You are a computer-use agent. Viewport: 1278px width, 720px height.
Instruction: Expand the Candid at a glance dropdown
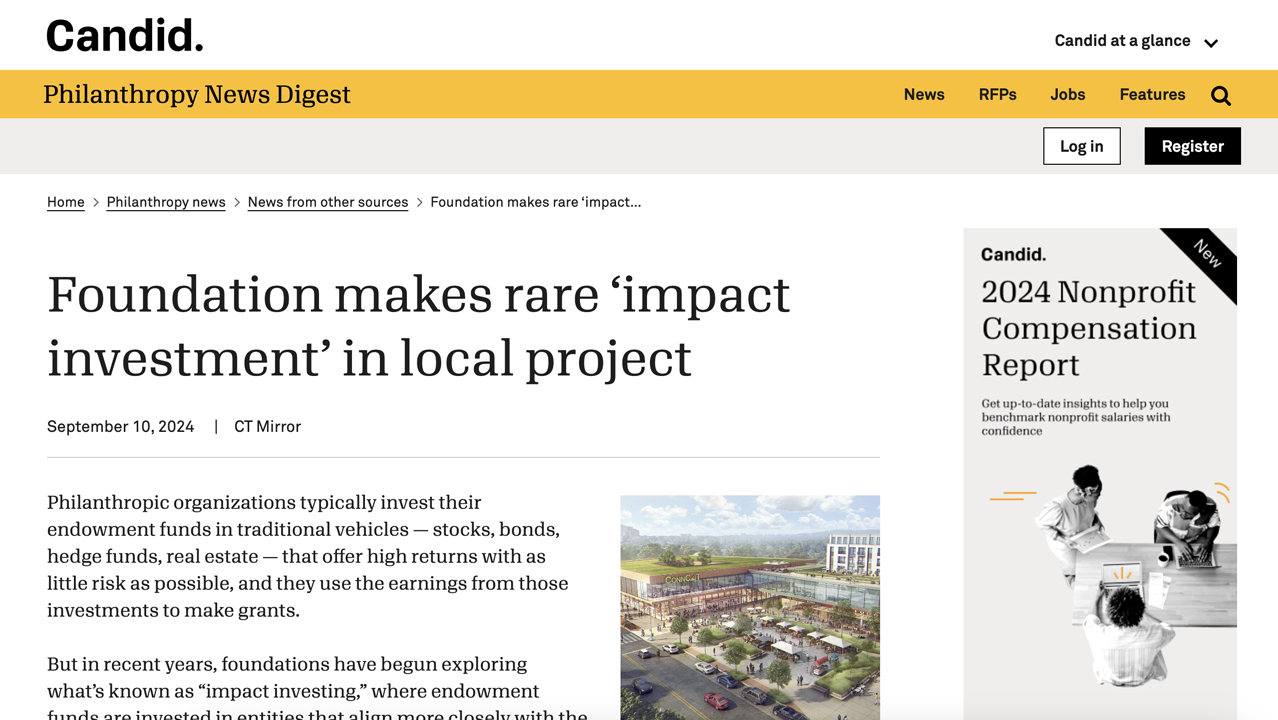[1136, 41]
